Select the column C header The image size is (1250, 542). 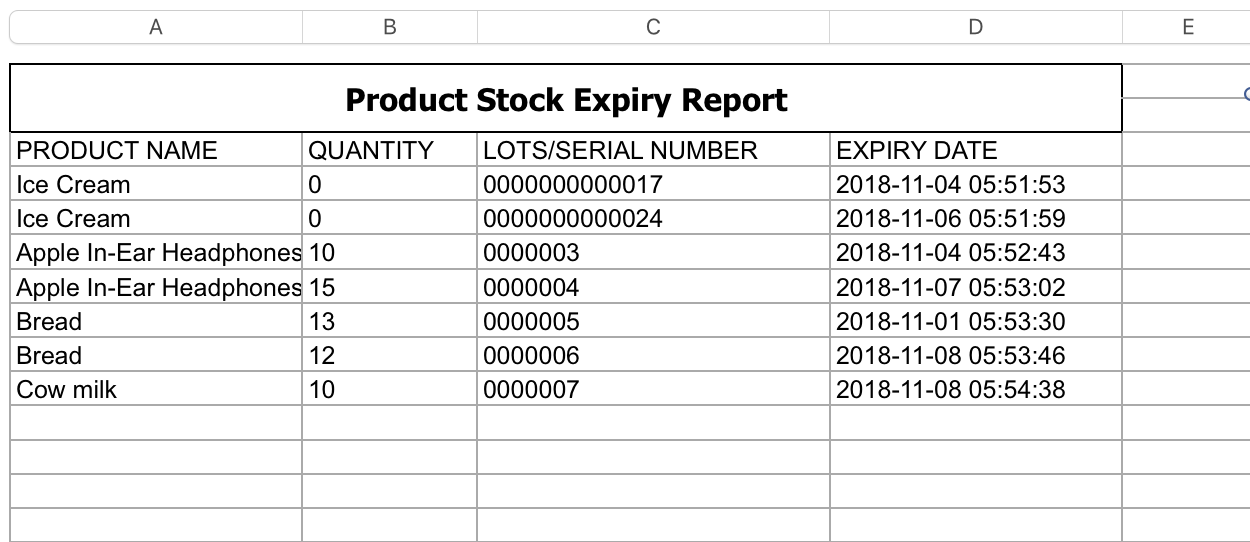pyautogui.click(x=653, y=28)
